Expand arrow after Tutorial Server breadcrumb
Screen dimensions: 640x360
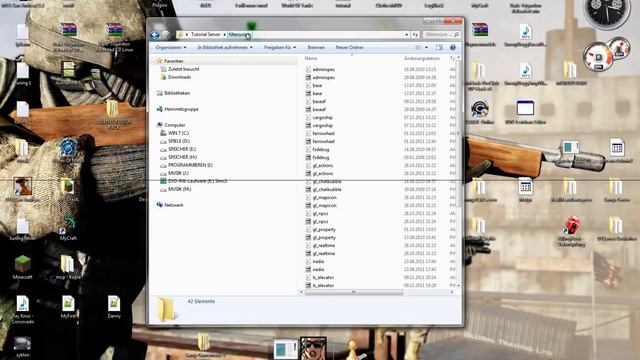coord(224,35)
